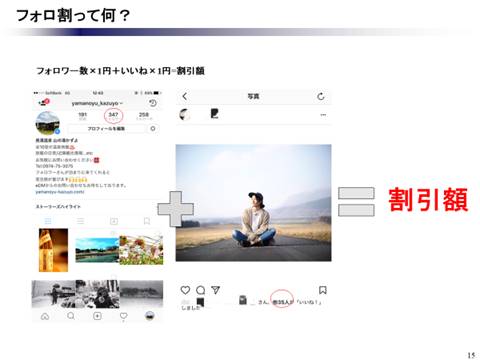Open the circled 347 followers count
Image resolution: width=480 pixels, height=360 pixels.
point(113,116)
